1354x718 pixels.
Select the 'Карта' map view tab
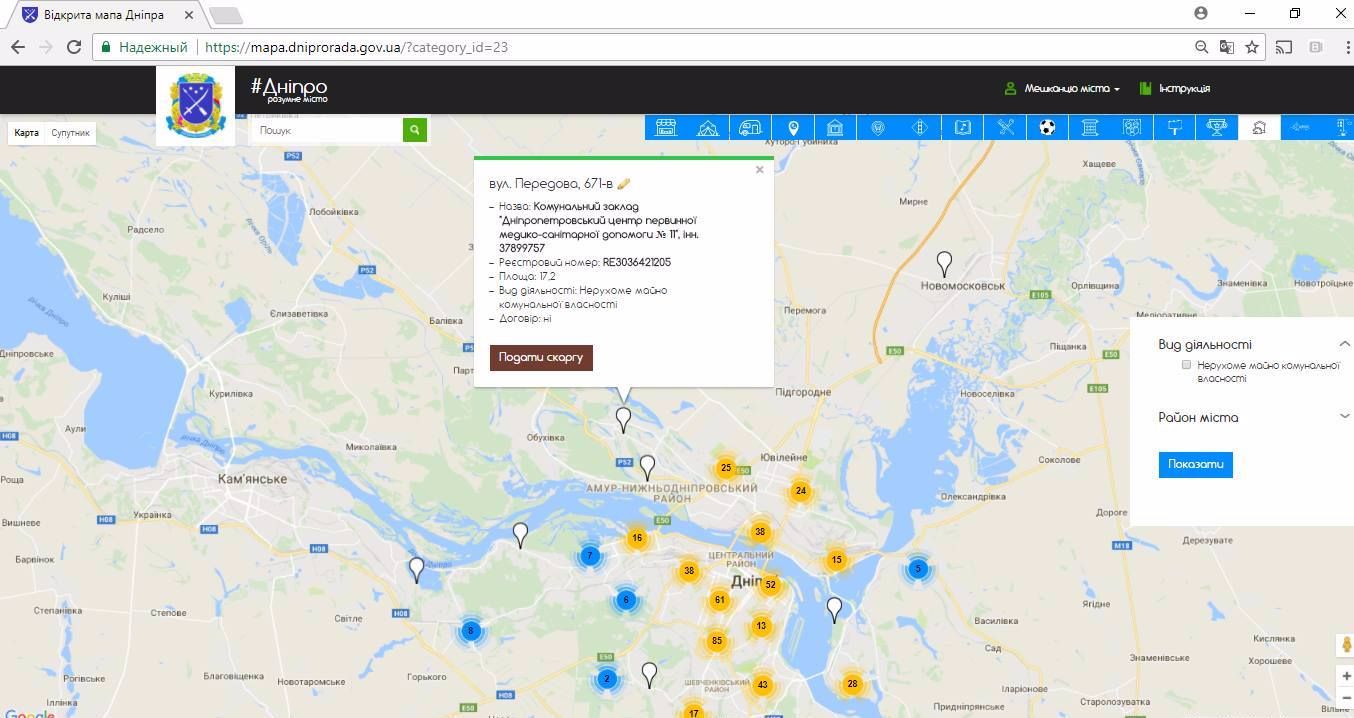[27, 133]
